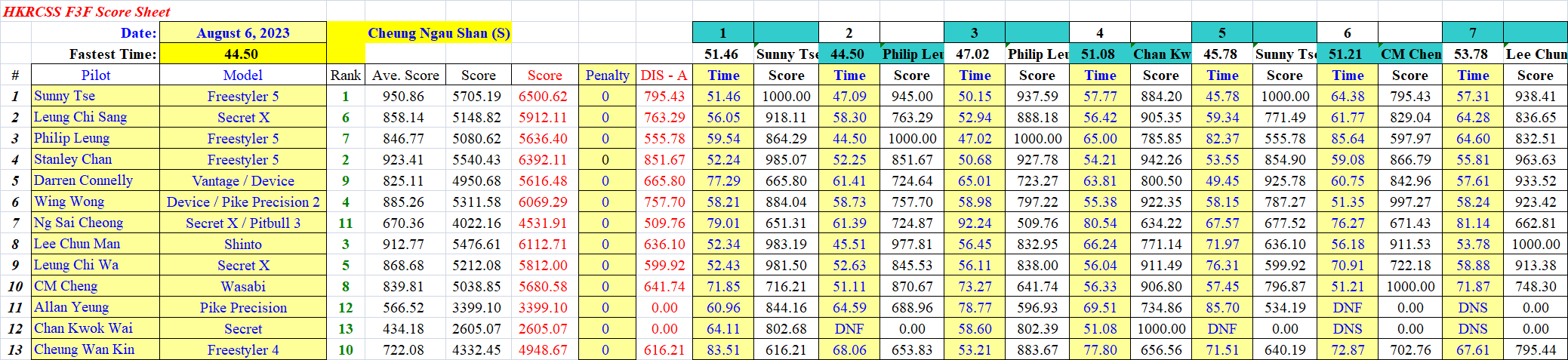The height and width of the screenshot is (360, 1568).
Task: Select the DNF cell in Allan Yeung's row
Action: (x=1348, y=307)
